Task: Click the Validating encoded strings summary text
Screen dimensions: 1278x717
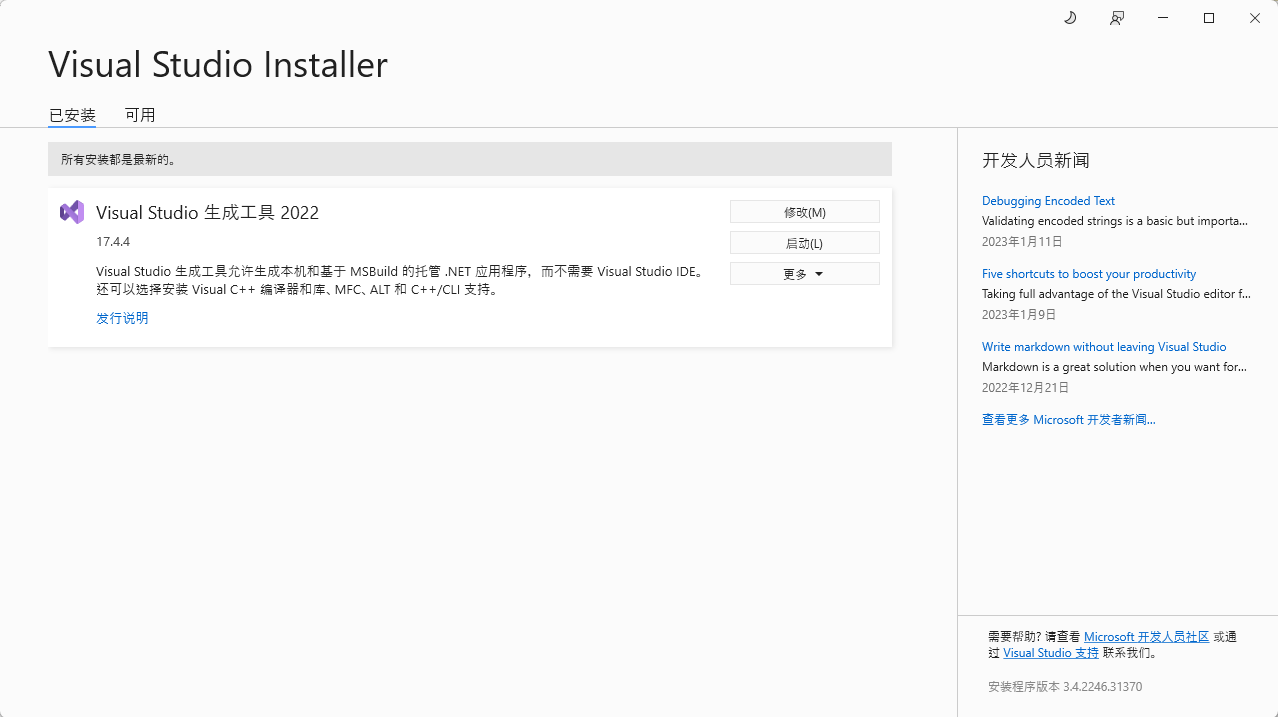Action: point(1115,221)
